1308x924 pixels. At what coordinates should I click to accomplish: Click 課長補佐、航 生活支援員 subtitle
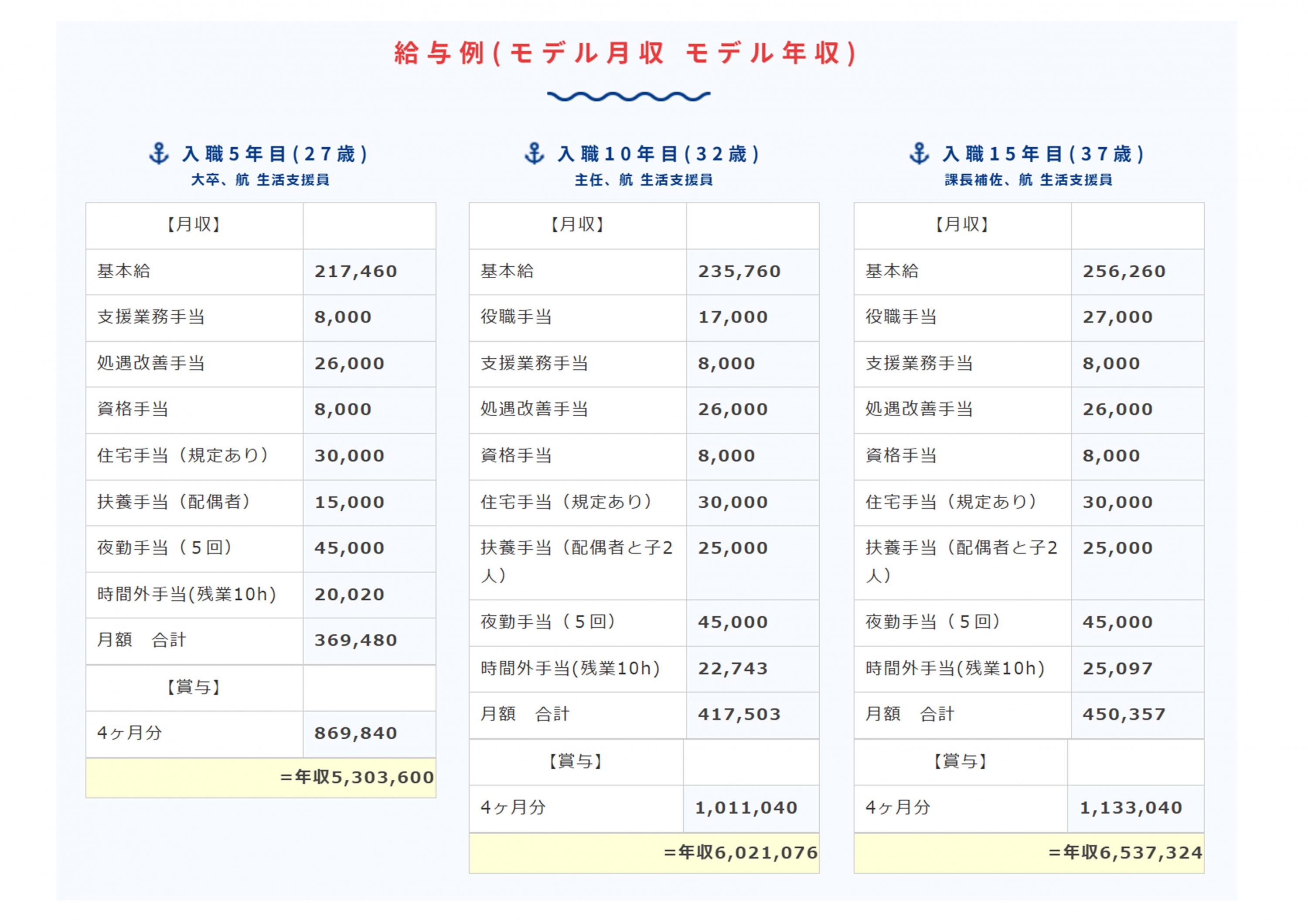coord(1028,180)
